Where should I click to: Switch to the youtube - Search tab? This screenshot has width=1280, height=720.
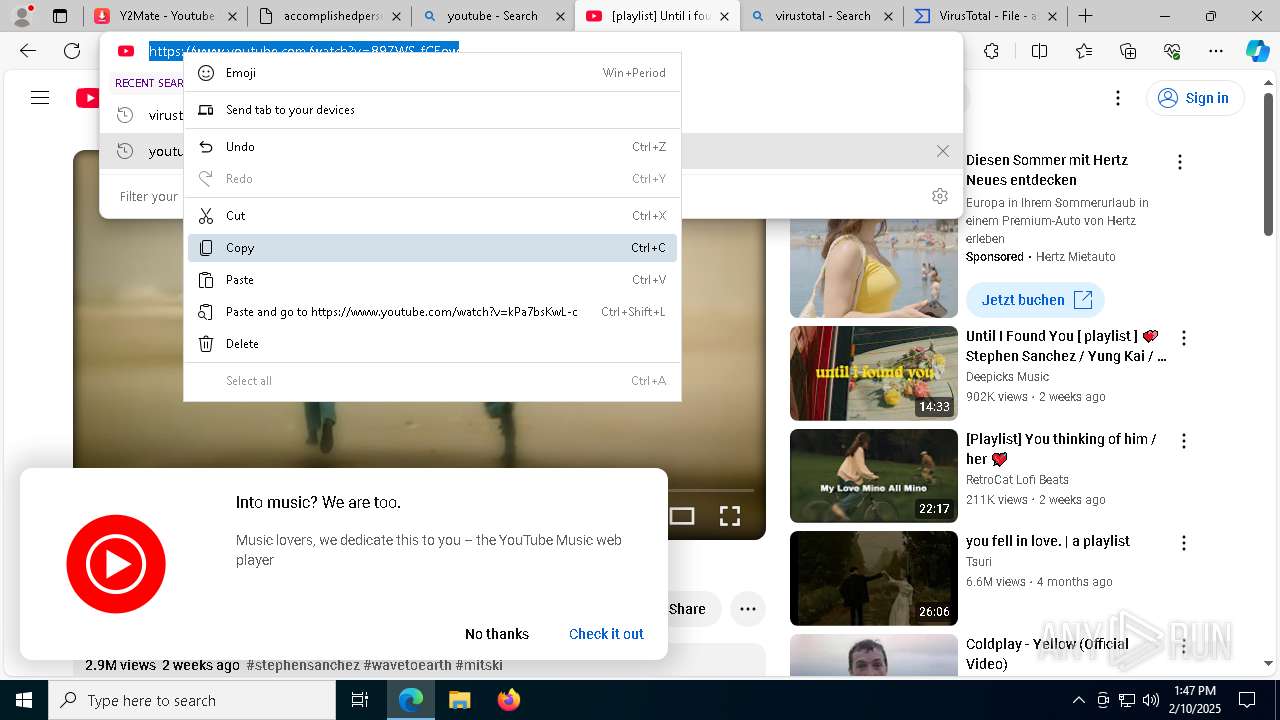pyautogui.click(x=493, y=16)
